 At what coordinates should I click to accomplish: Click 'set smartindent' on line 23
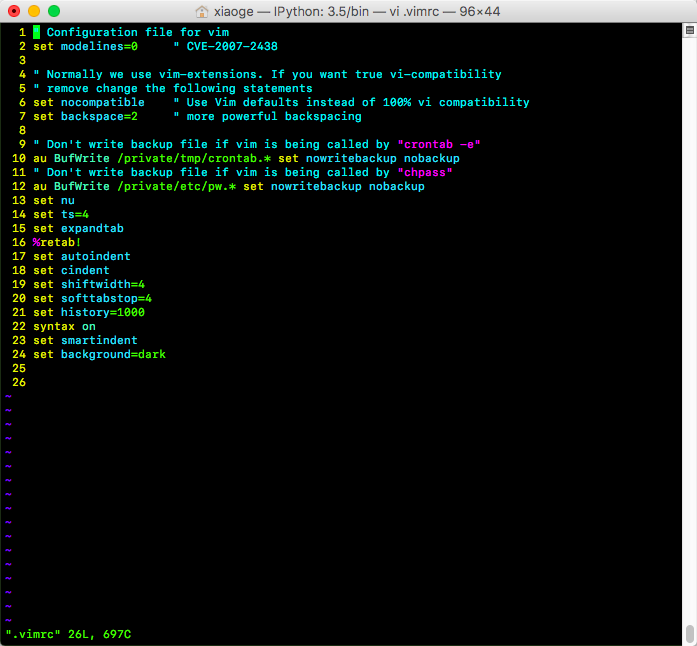coord(85,341)
